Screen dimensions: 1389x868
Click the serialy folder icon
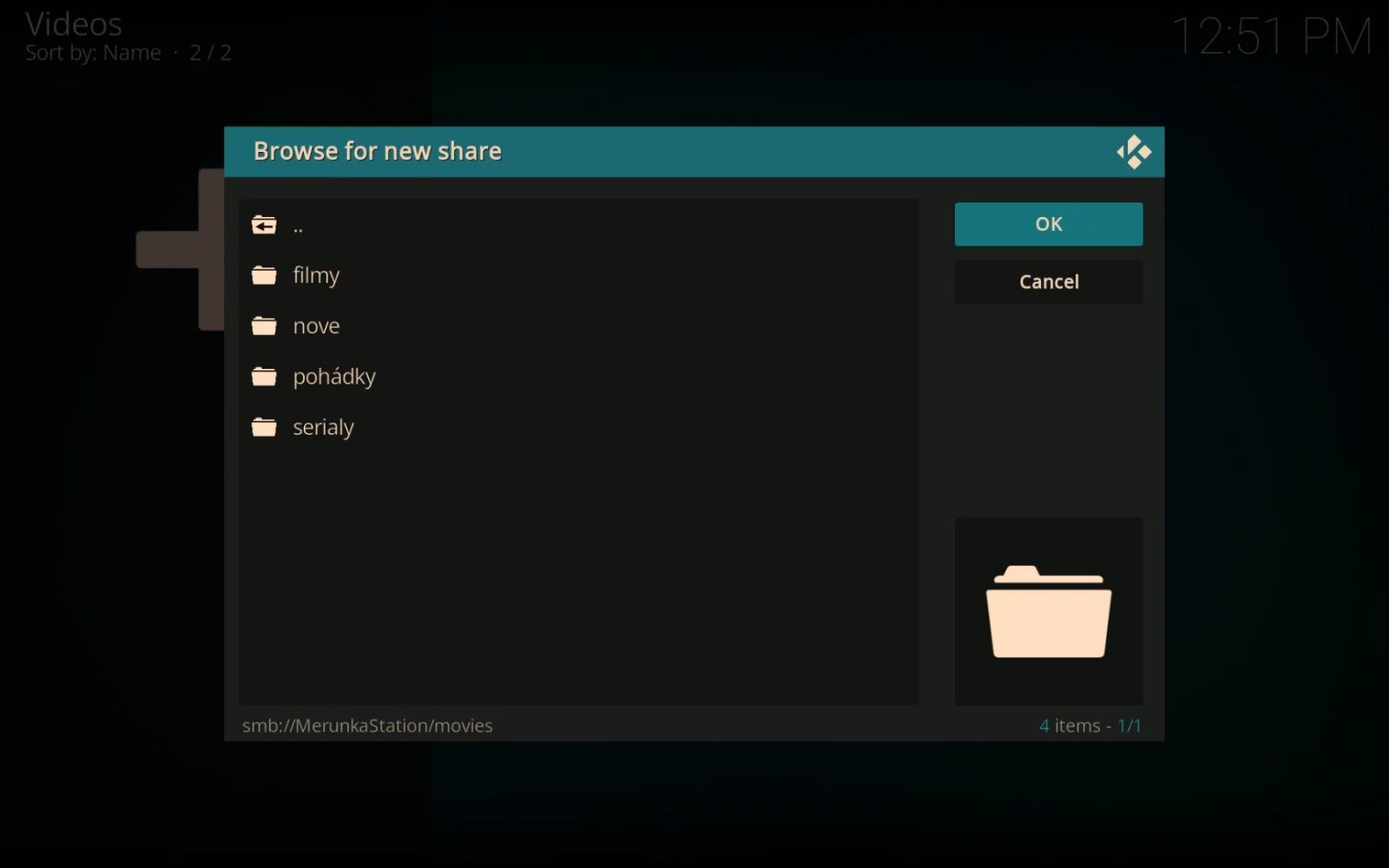click(x=264, y=427)
